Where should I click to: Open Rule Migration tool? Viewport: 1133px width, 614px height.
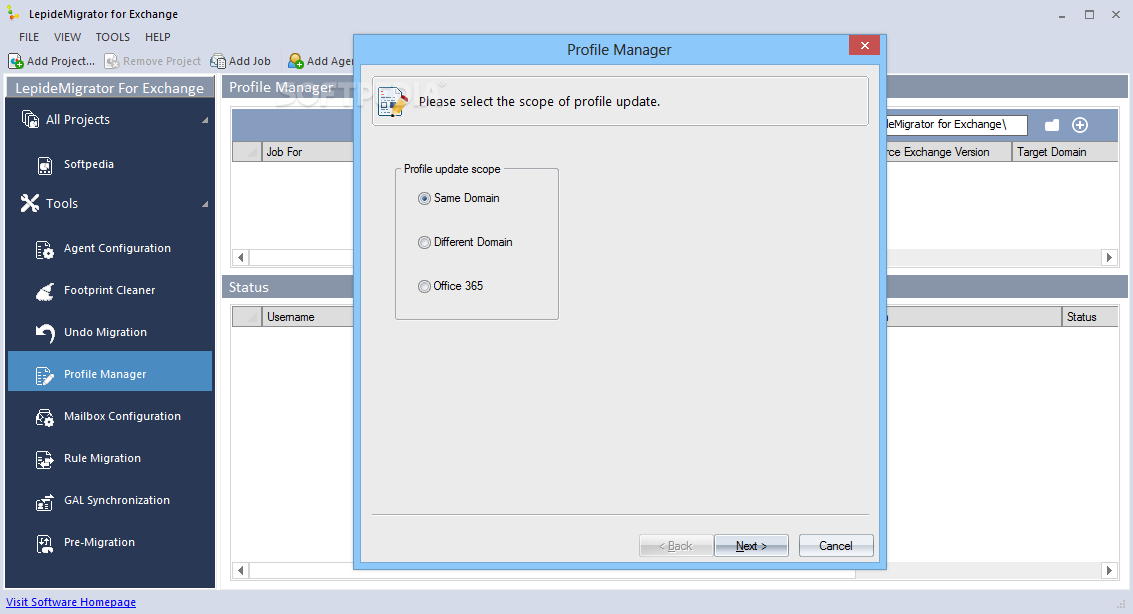tap(102, 458)
